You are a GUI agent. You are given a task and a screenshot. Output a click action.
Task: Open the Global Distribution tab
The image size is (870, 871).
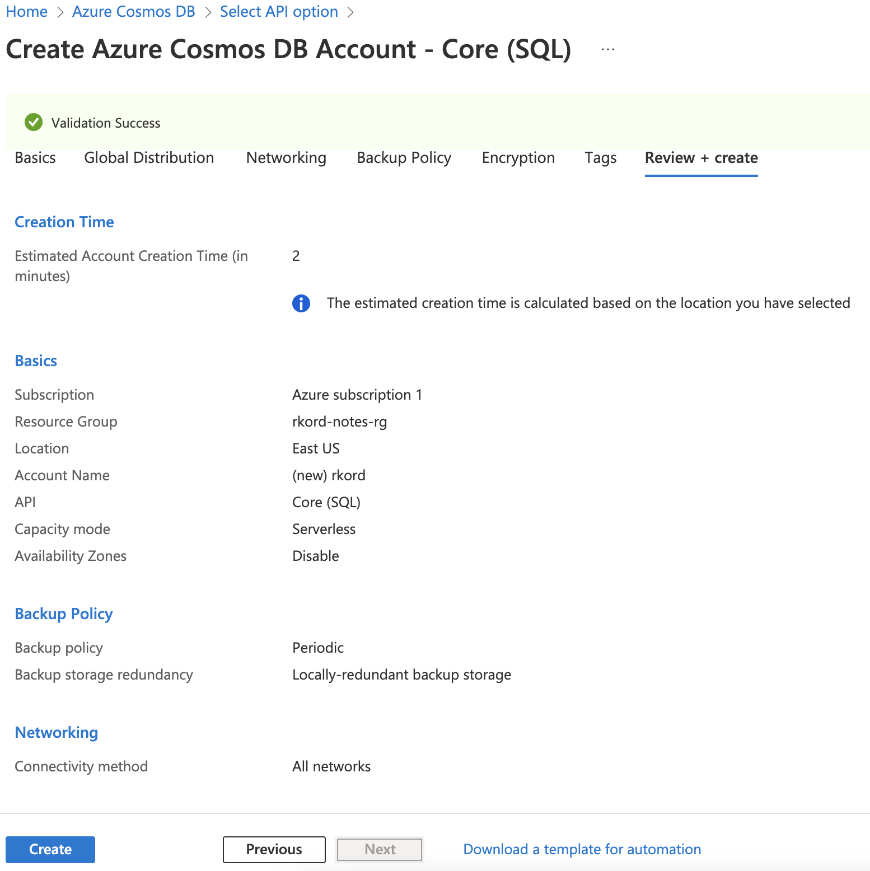(x=149, y=158)
